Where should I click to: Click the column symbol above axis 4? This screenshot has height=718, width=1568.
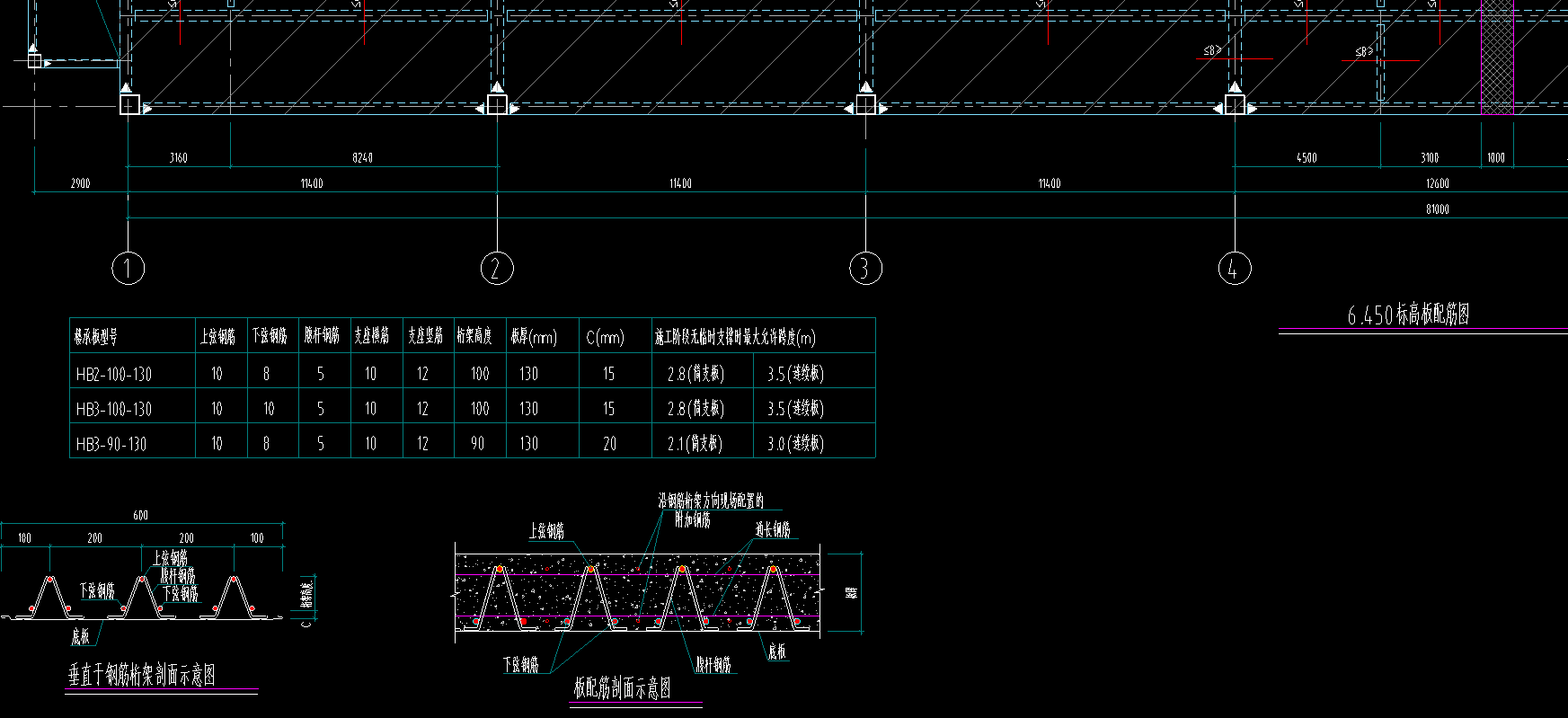(1235, 105)
